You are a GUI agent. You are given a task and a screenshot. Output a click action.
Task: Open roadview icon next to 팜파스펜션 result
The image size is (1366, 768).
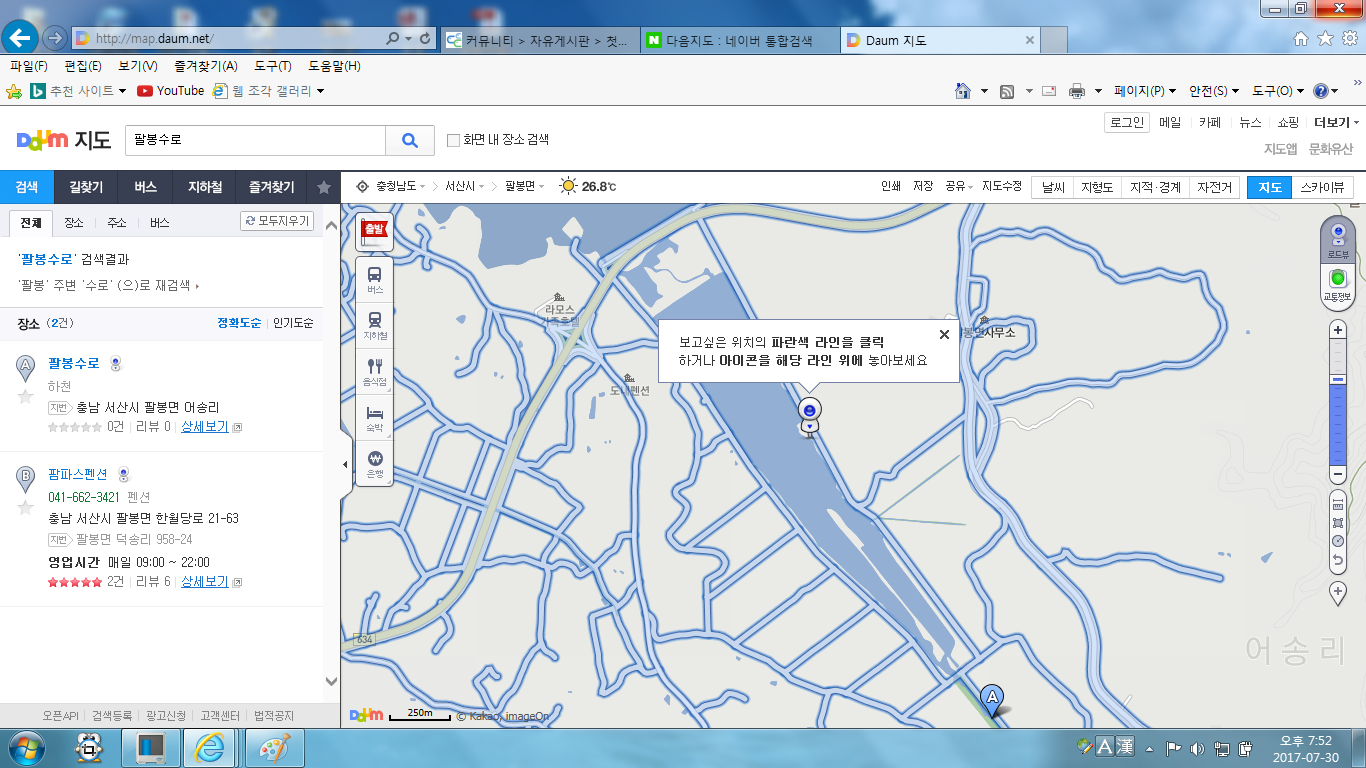point(124,475)
